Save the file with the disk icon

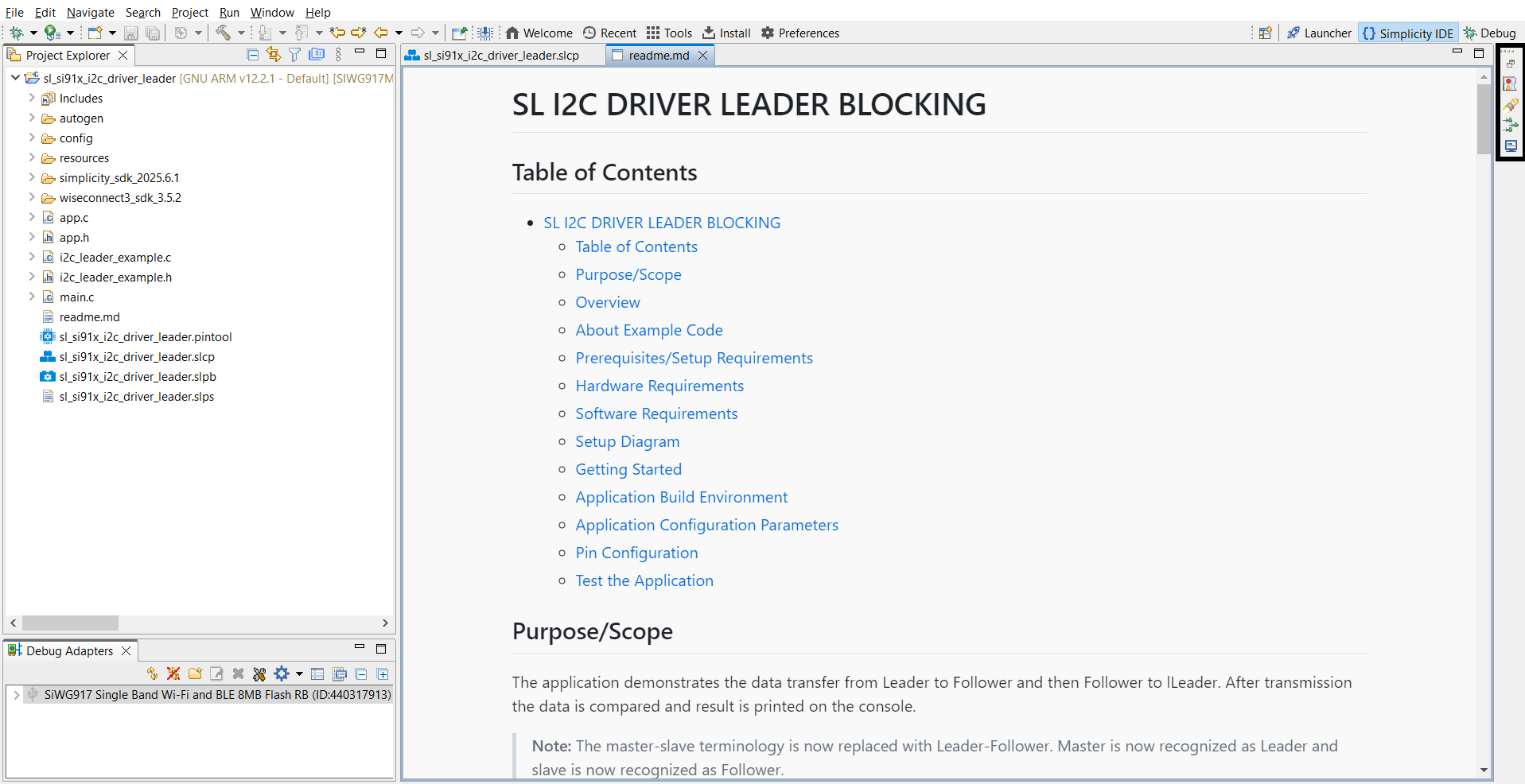point(131,33)
